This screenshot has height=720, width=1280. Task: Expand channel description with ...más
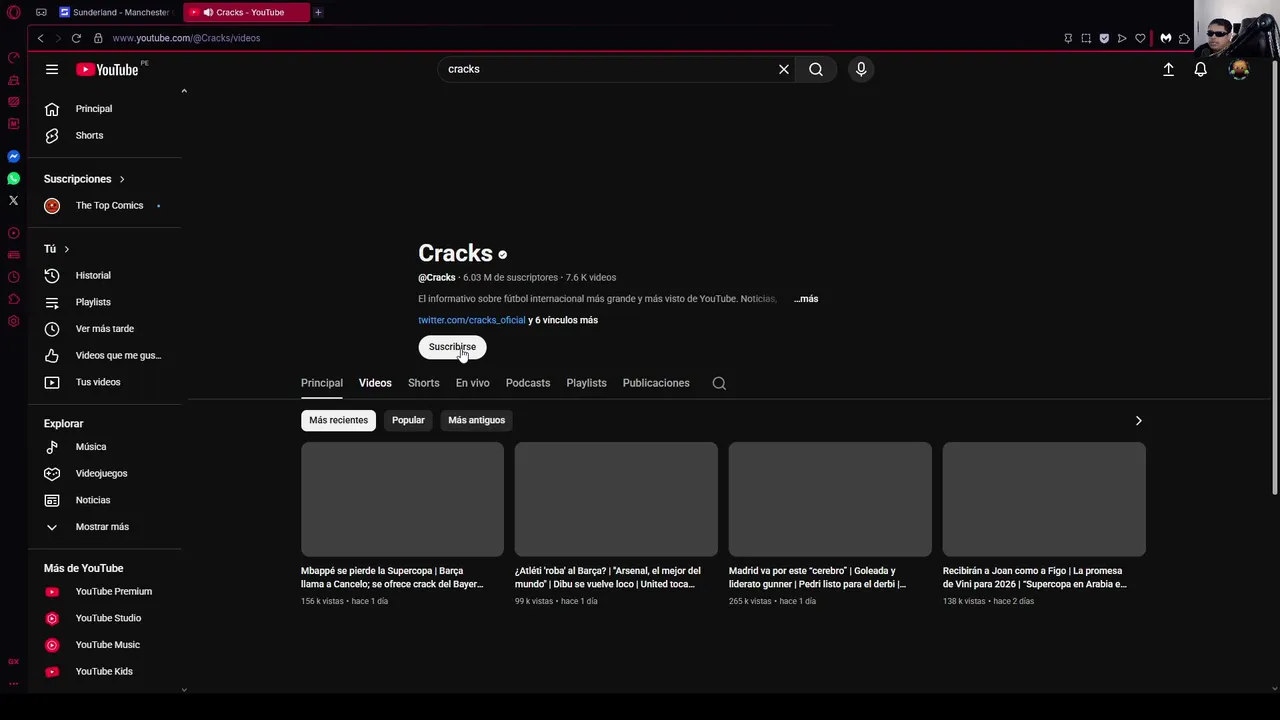806,299
